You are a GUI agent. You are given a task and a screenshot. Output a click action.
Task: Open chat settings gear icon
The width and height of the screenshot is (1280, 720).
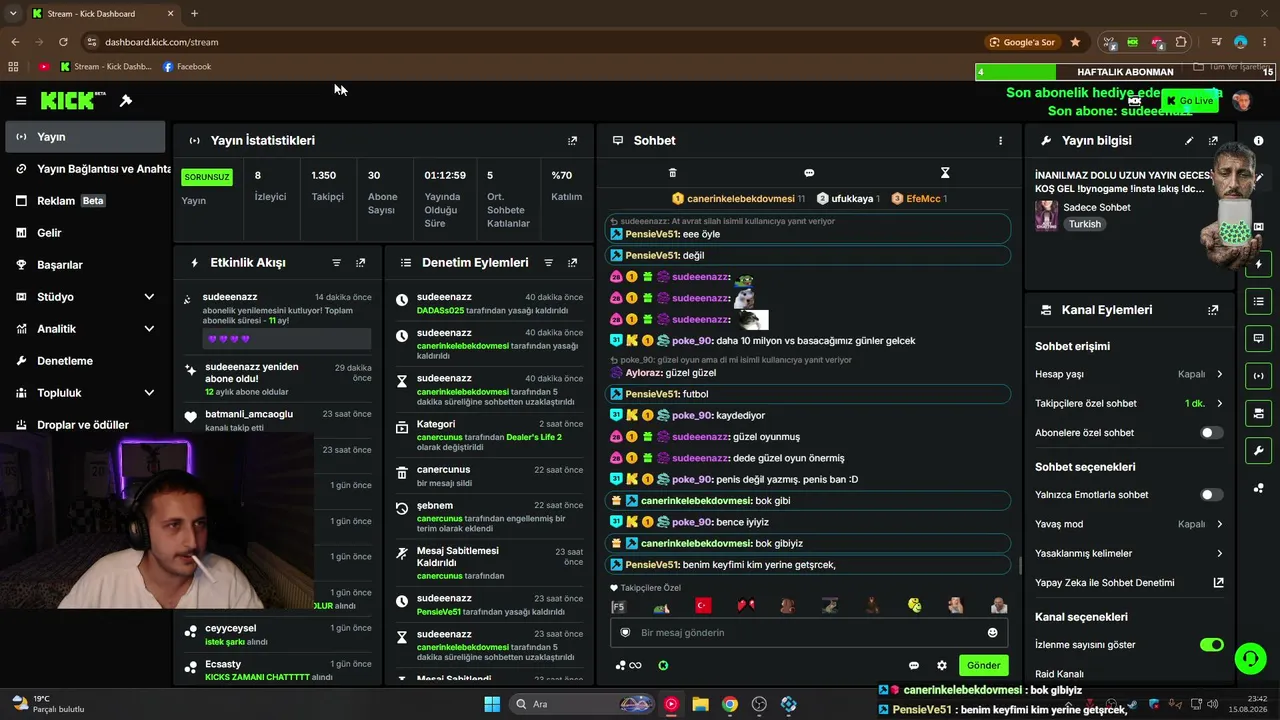point(941,666)
